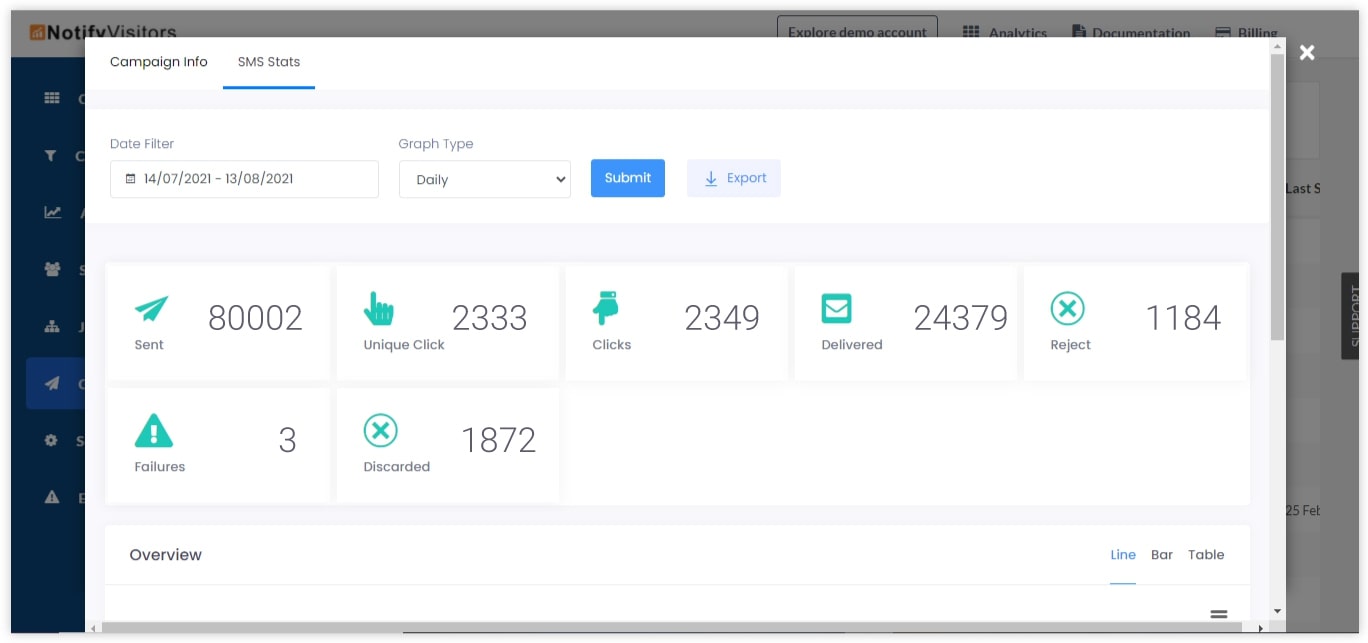
Task: Switch to the SMS Stats tab
Action: (x=268, y=62)
